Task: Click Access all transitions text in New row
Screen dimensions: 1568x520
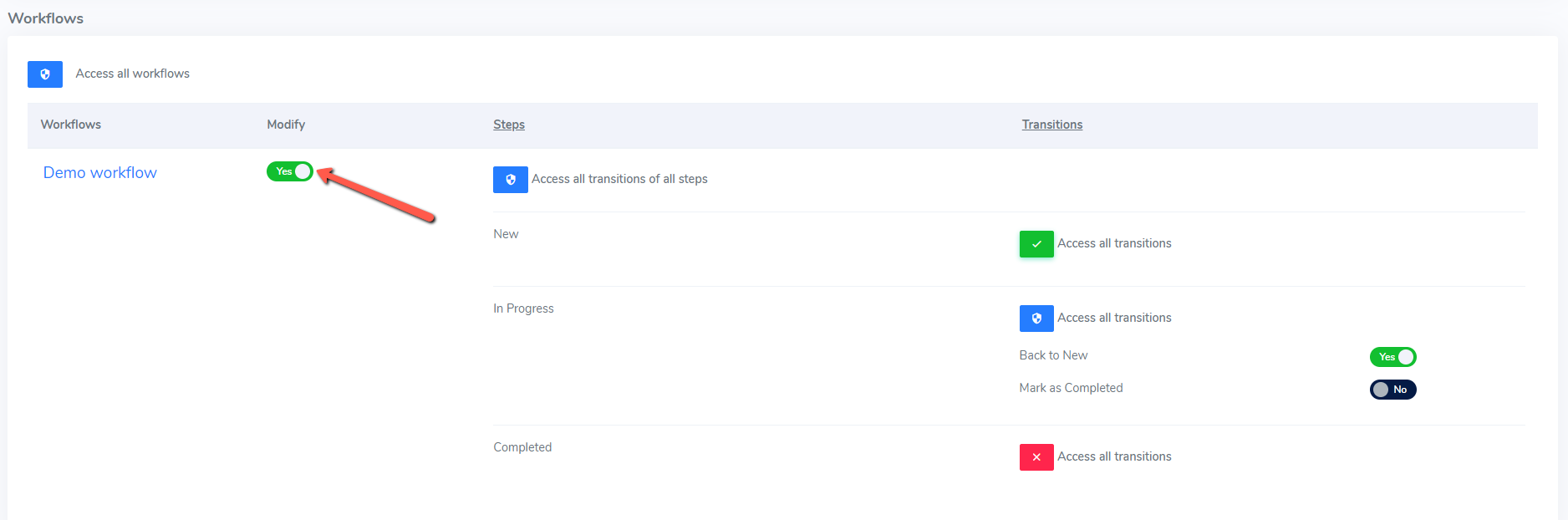Action: [x=1114, y=243]
